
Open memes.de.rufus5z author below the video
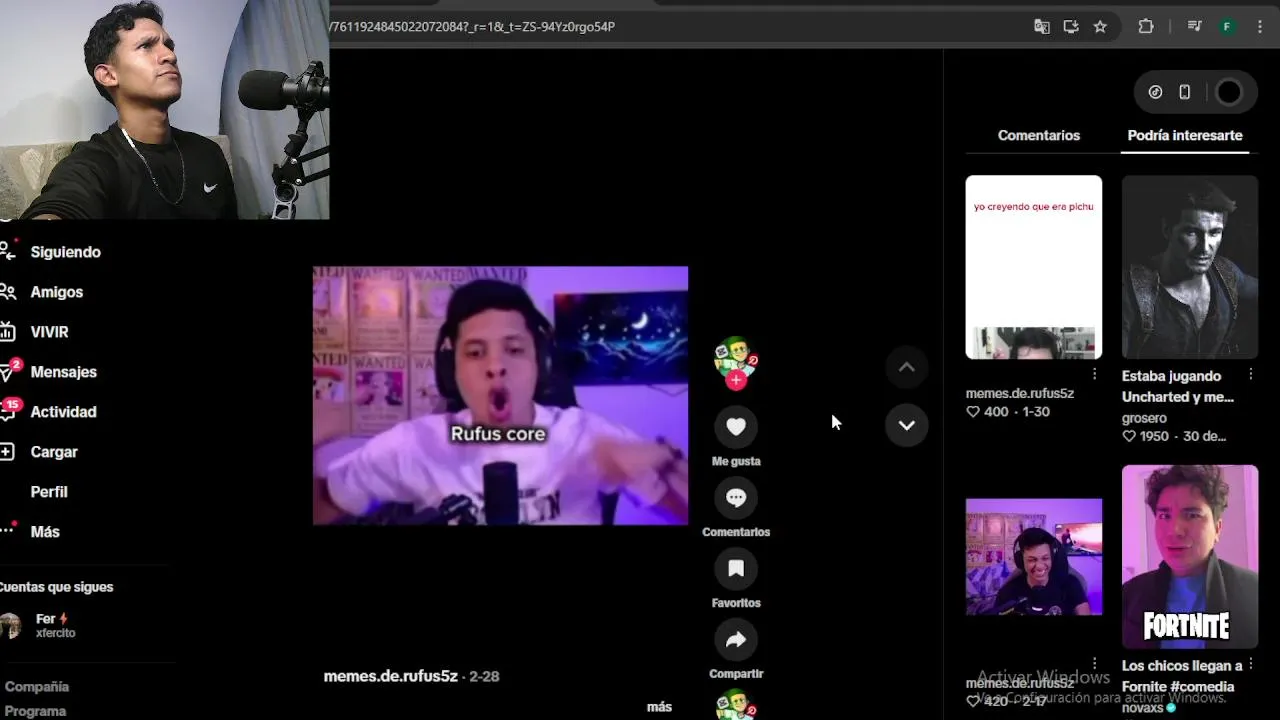pyautogui.click(x=390, y=676)
